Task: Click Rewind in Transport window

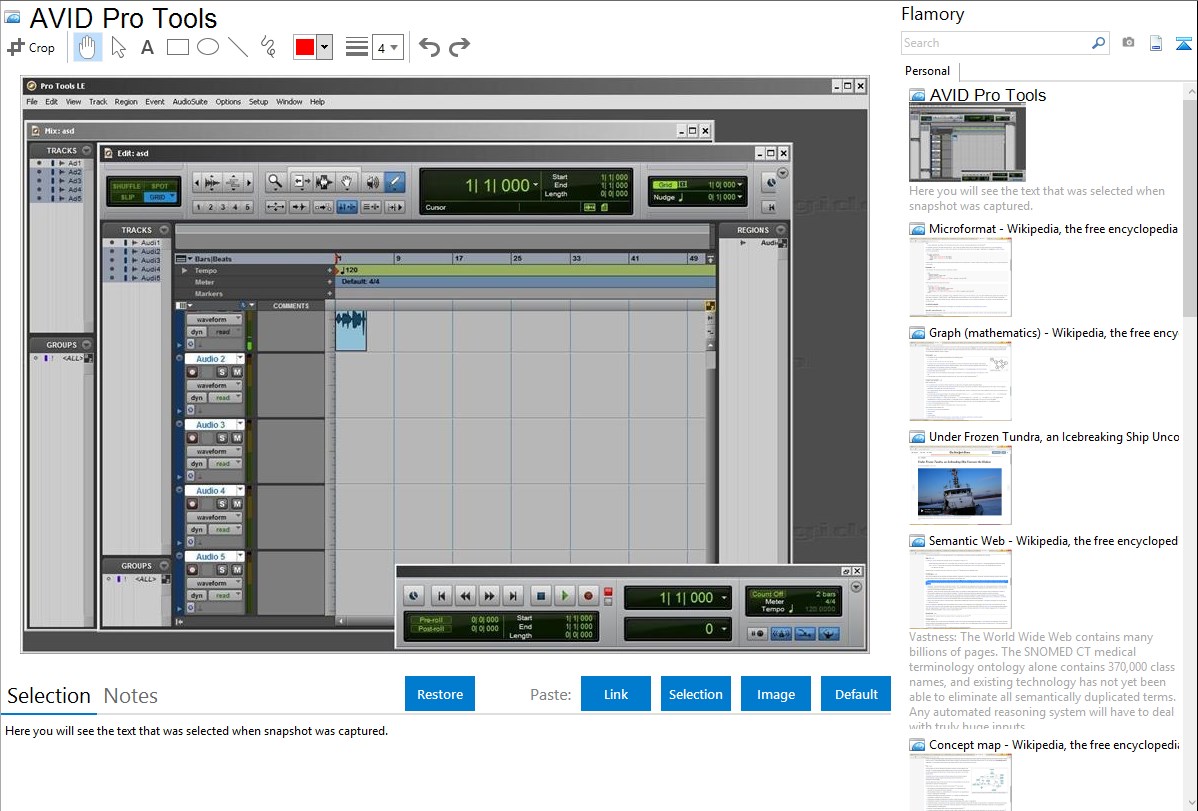Action: click(x=465, y=595)
